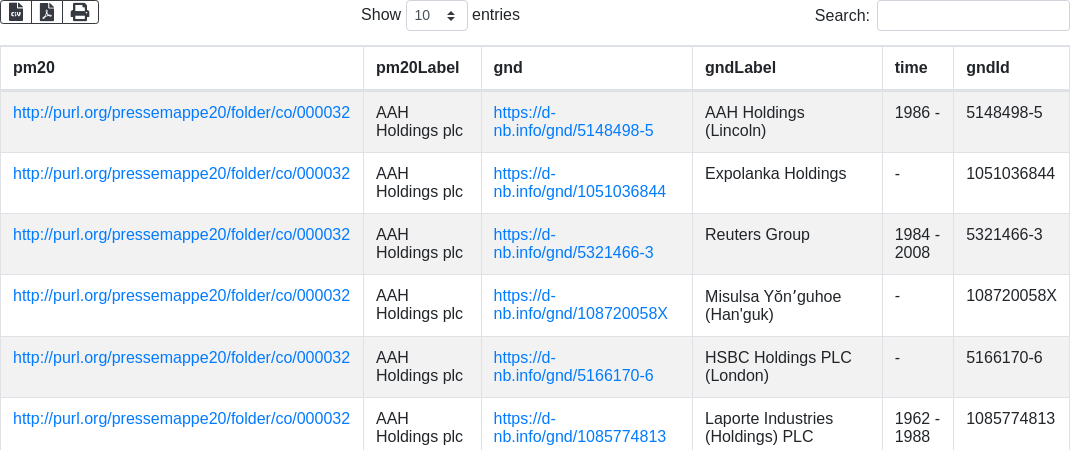Export table as CSV file icon
The height and width of the screenshot is (450, 1070).
tap(16, 12)
